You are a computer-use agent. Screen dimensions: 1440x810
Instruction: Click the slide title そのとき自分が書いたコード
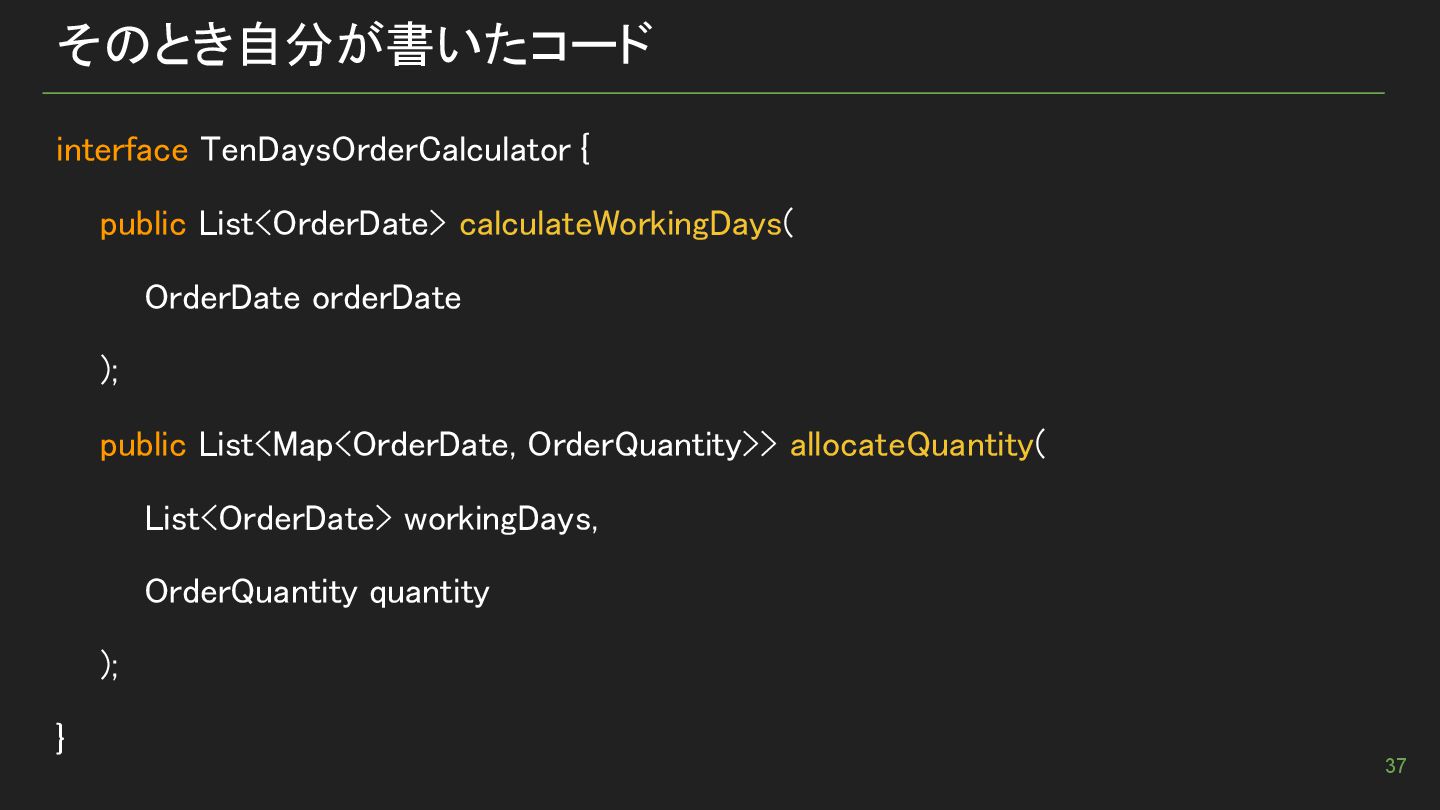click(353, 45)
